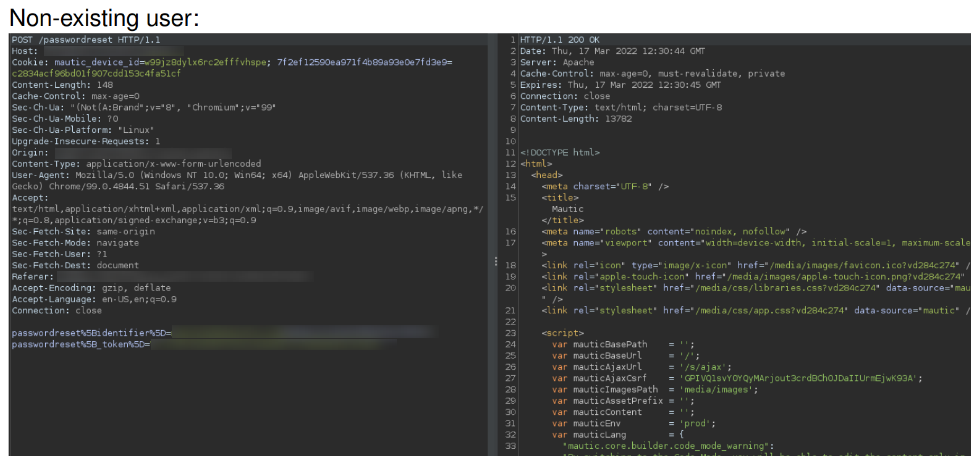Click the "passwordreset%5B_token%5D=" body parameter
This screenshot has height=456, width=971.
tap(81, 344)
